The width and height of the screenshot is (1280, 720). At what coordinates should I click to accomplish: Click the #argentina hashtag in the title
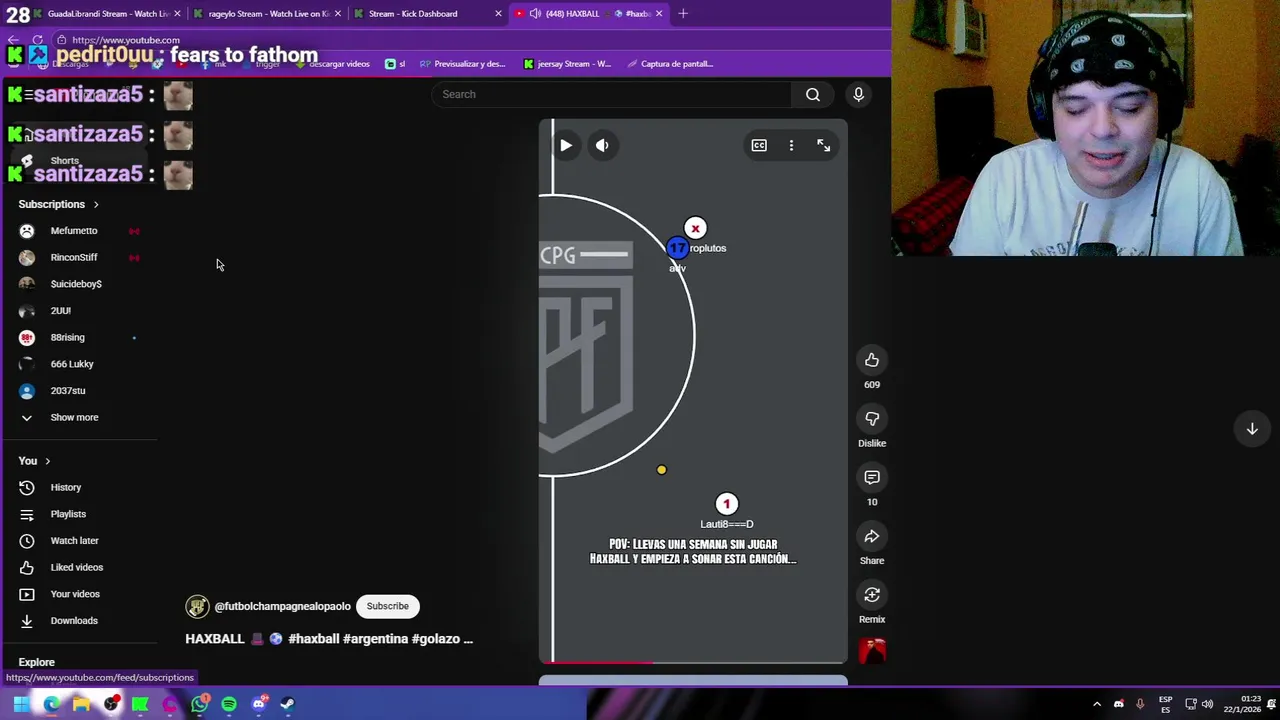(375, 639)
